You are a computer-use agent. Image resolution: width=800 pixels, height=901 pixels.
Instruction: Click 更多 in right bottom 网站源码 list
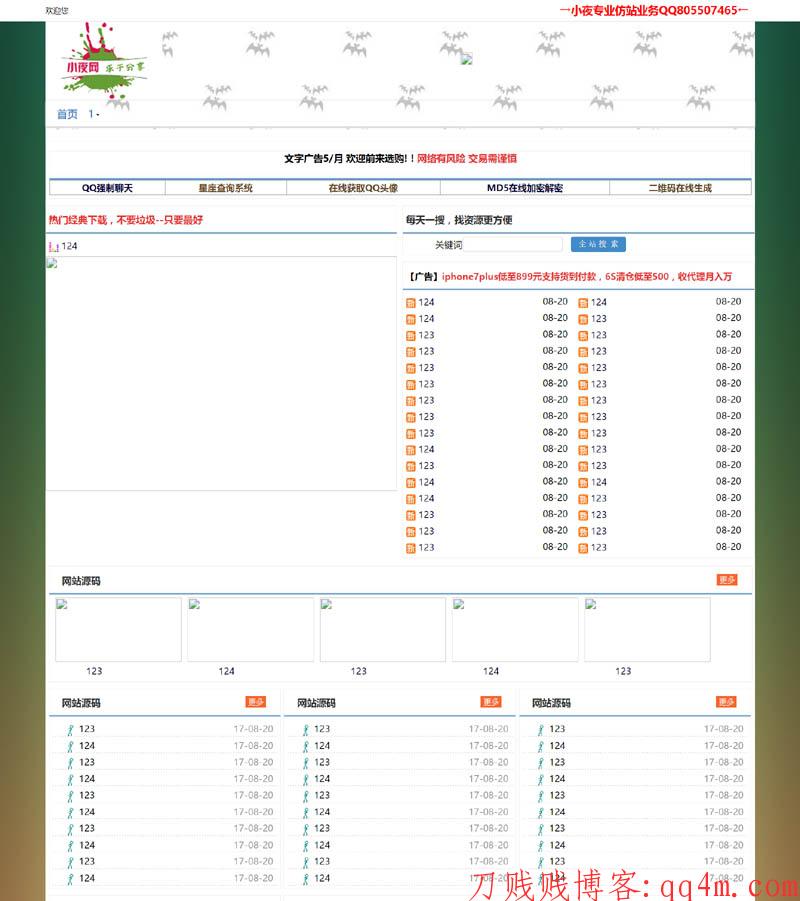pyautogui.click(x=726, y=702)
